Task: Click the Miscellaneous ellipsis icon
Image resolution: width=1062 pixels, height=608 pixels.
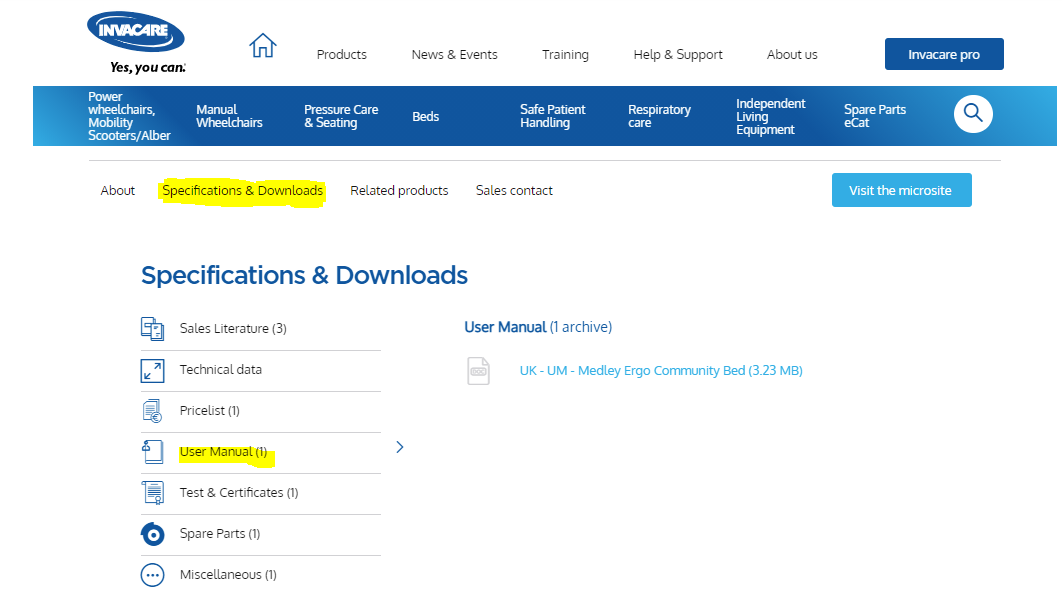Action: coord(152,574)
